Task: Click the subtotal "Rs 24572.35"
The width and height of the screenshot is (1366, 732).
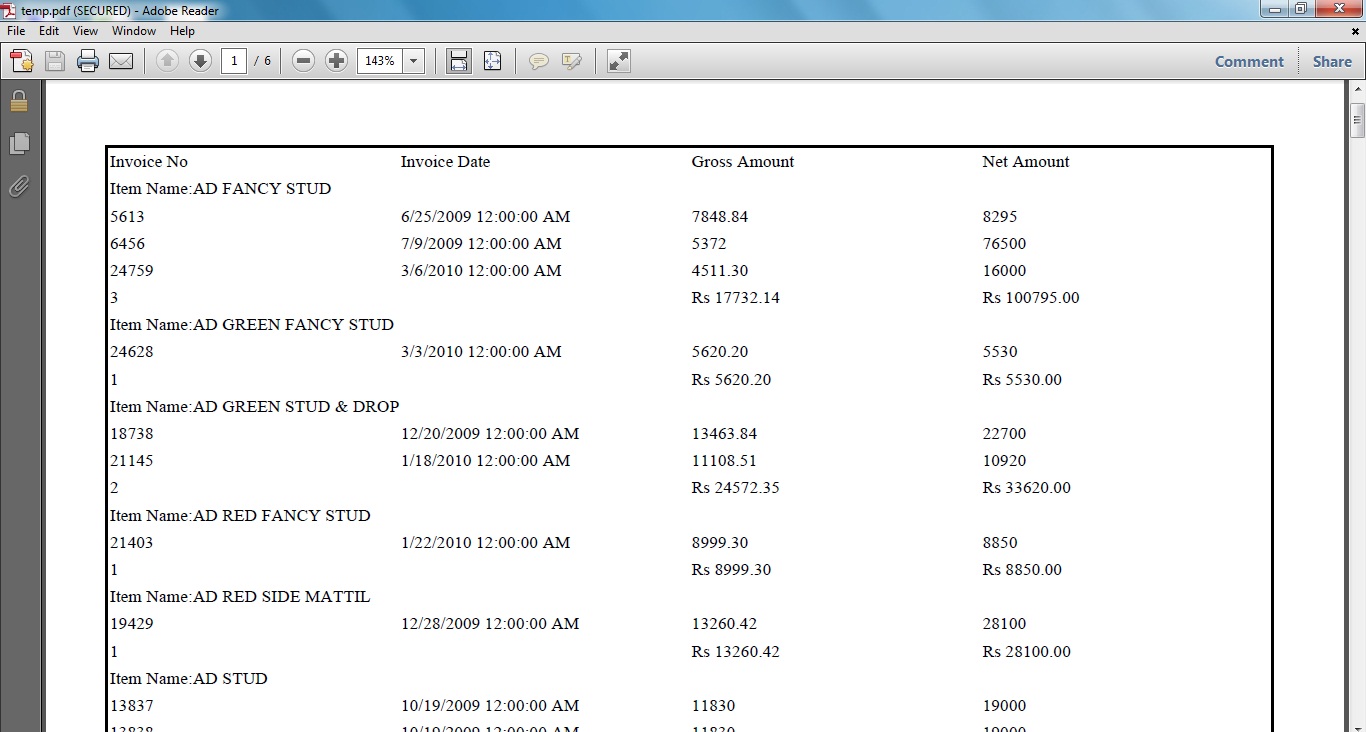Action: coord(736,488)
